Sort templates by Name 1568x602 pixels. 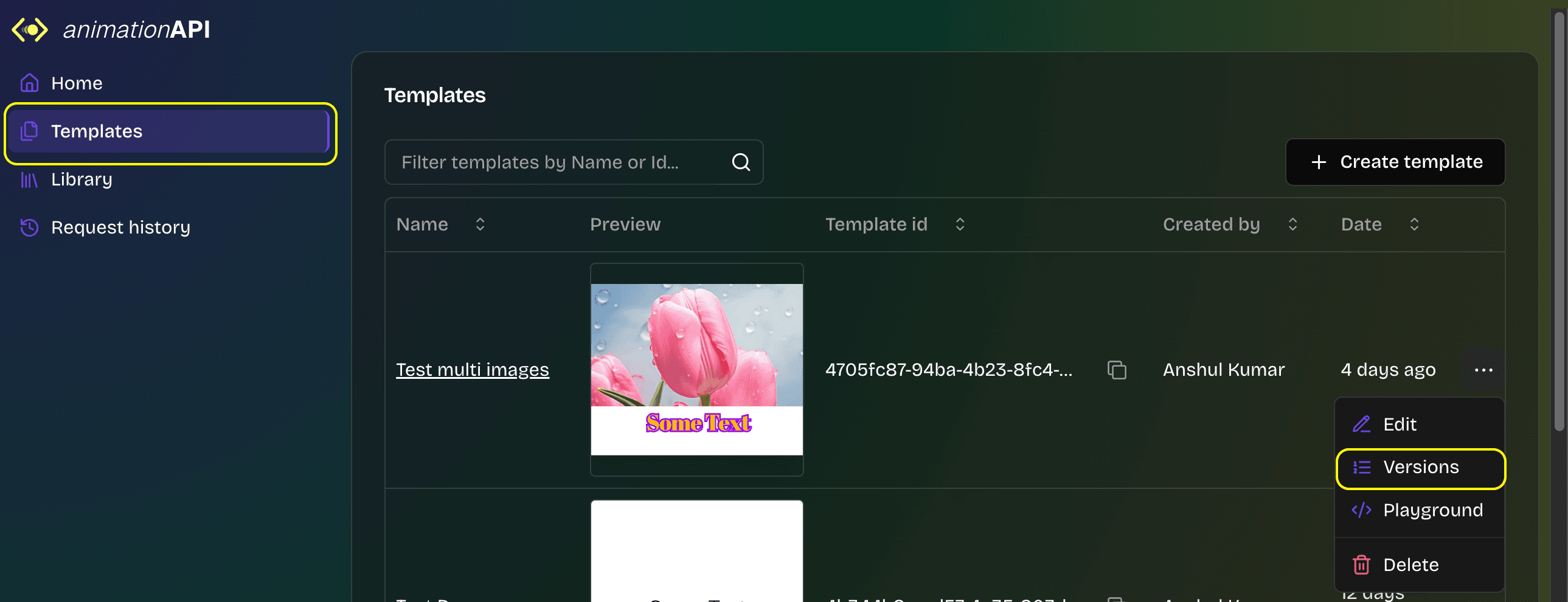[480, 224]
